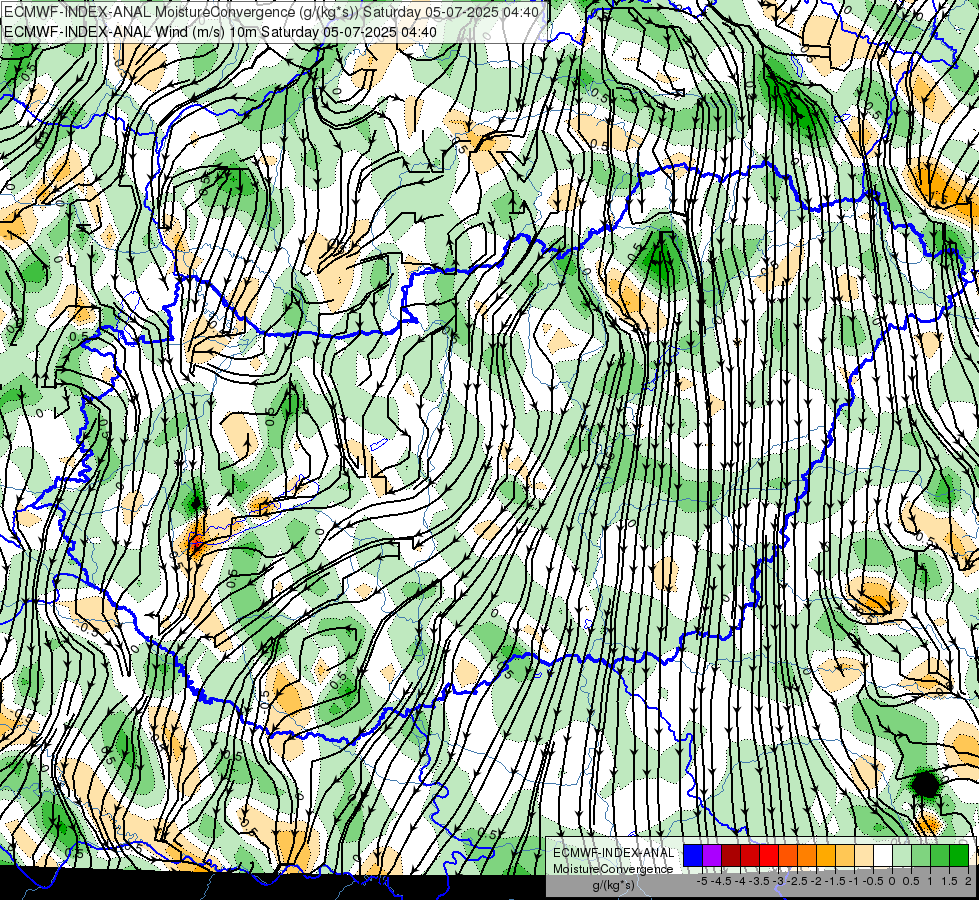979x900 pixels.
Task: Click the orange swatch between -2.5 and -2
Action: click(807, 855)
